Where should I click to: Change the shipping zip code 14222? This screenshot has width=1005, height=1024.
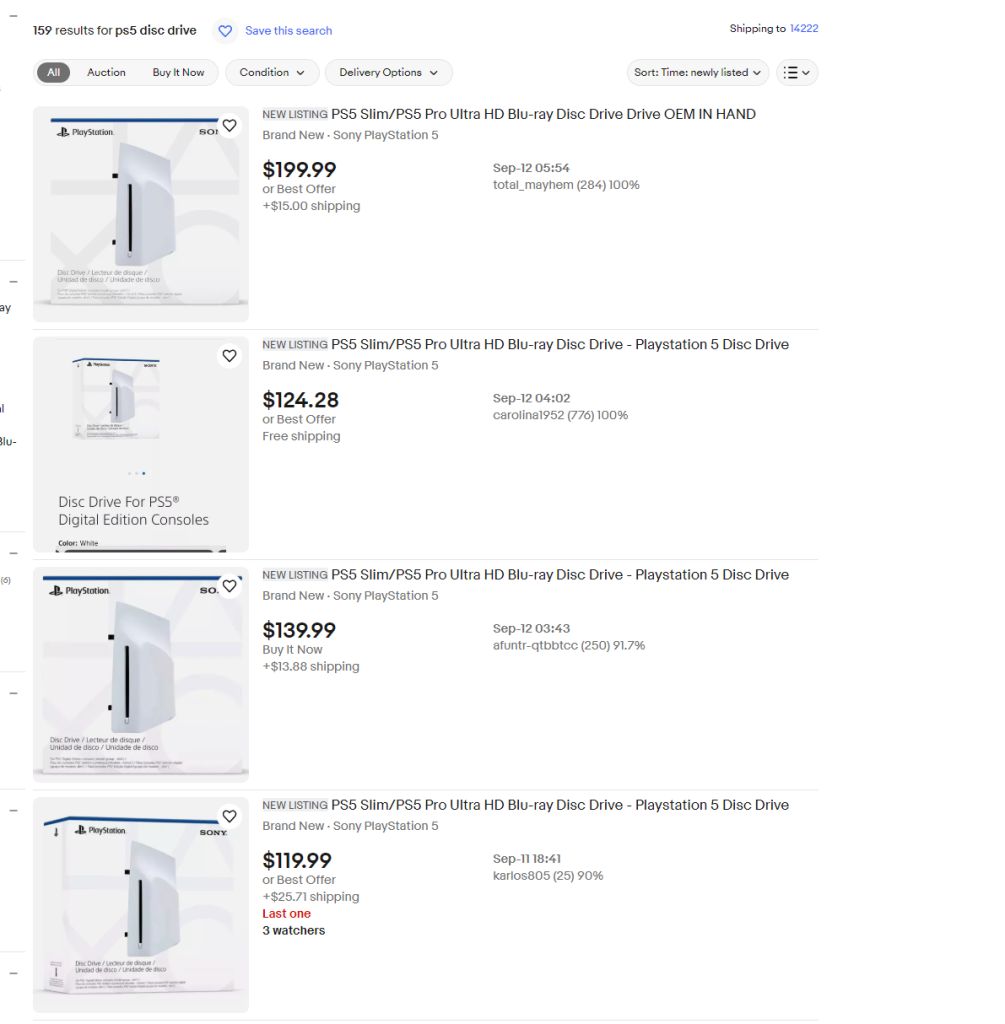(x=804, y=28)
